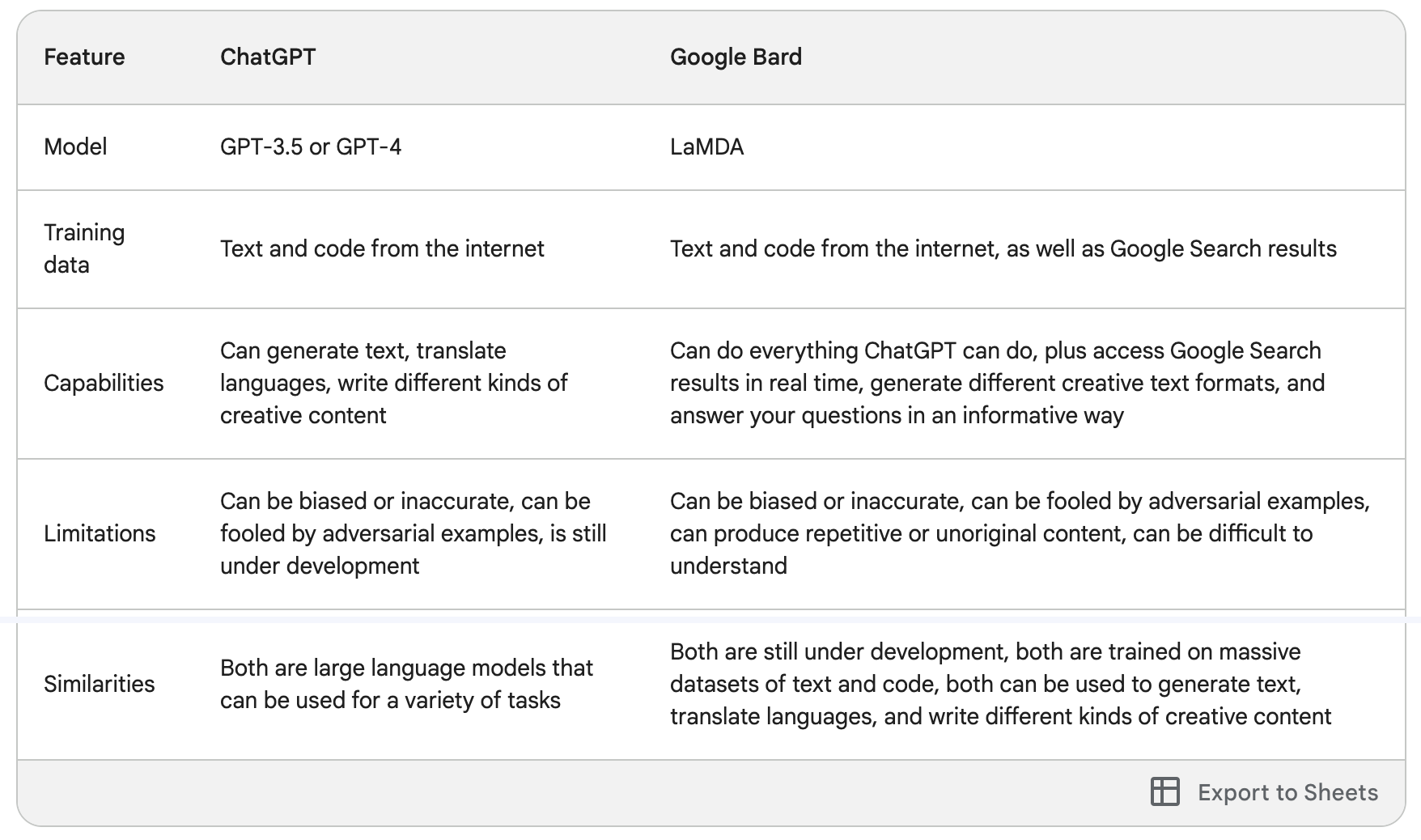Screen dimensions: 1421x840
Task: Click the Limitations row label
Action: (x=100, y=533)
